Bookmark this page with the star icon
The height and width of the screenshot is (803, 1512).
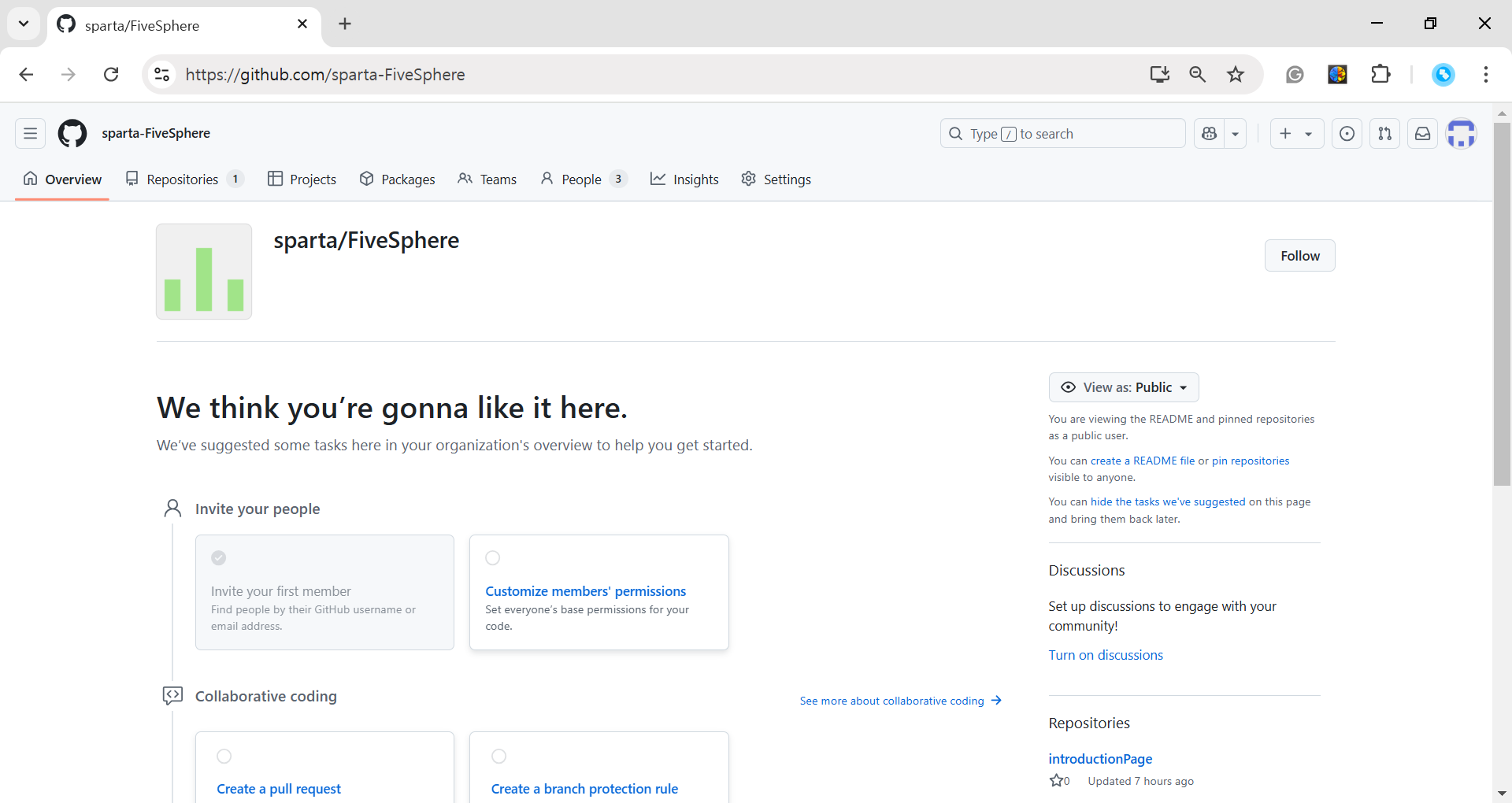click(x=1236, y=75)
